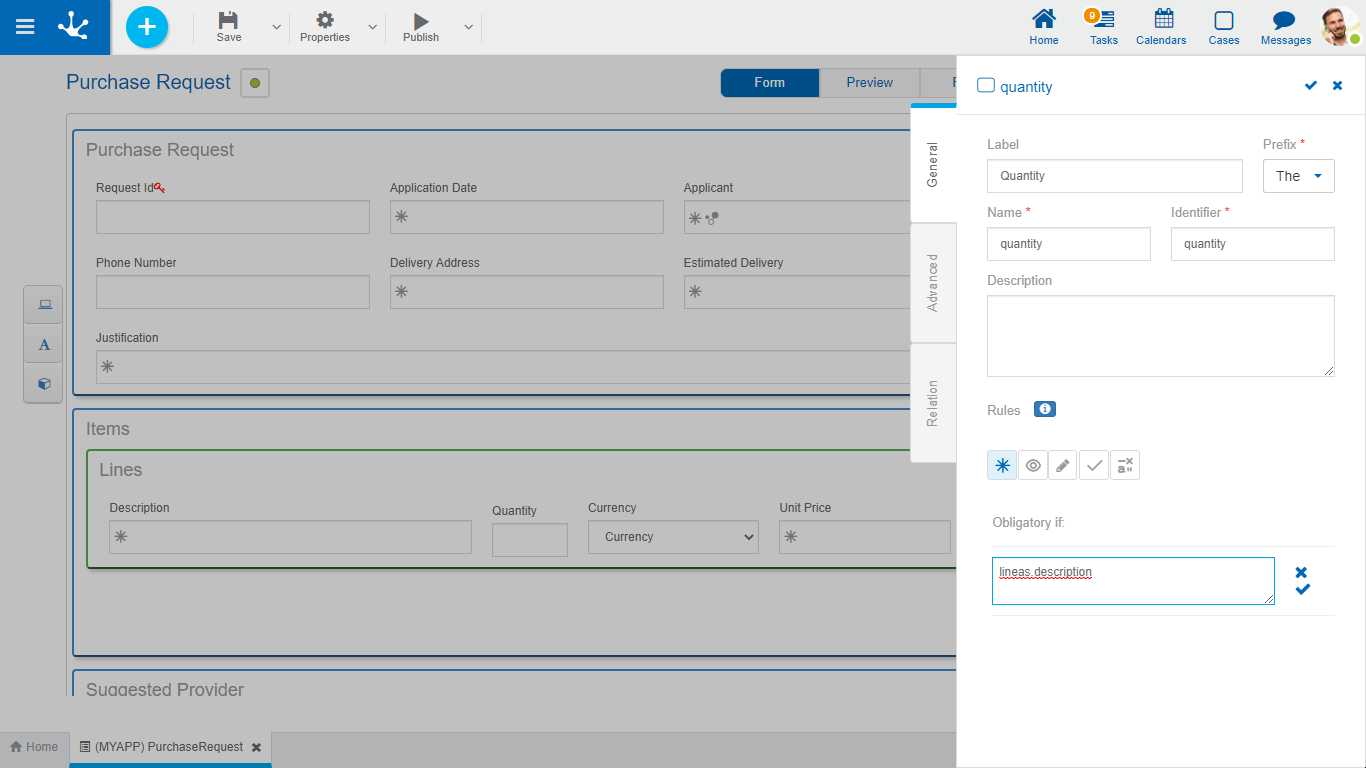This screenshot has width=1366, height=768.
Task: Publish the form using play icon
Action: (421, 27)
